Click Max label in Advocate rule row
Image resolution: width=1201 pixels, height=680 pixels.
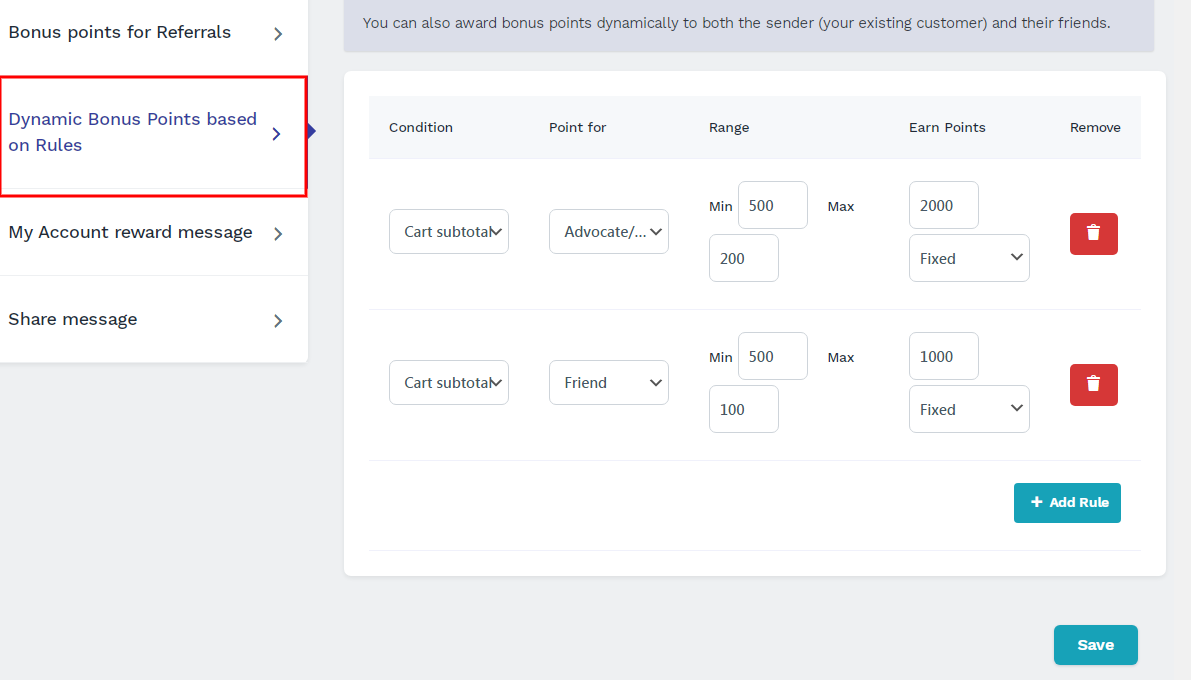(x=841, y=206)
